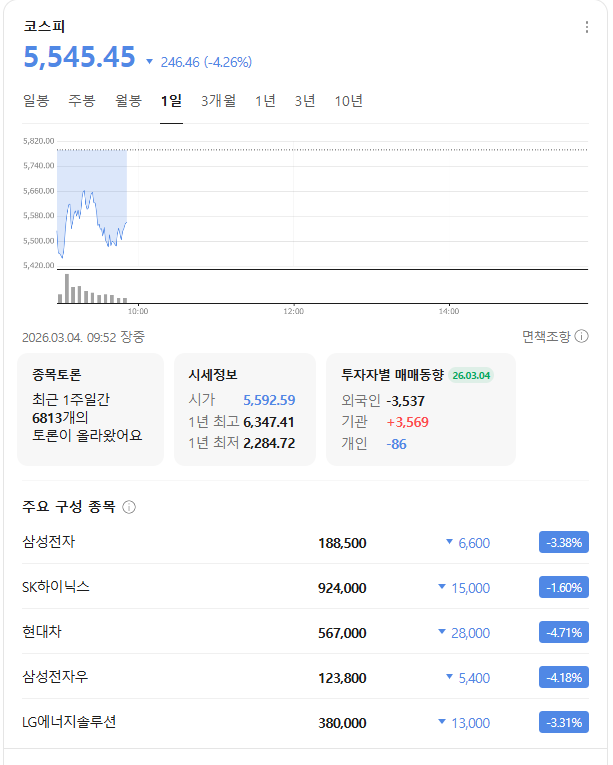This screenshot has height=765, width=613.
Task: Click the 6813개의 discussion count text
Action: (60, 418)
